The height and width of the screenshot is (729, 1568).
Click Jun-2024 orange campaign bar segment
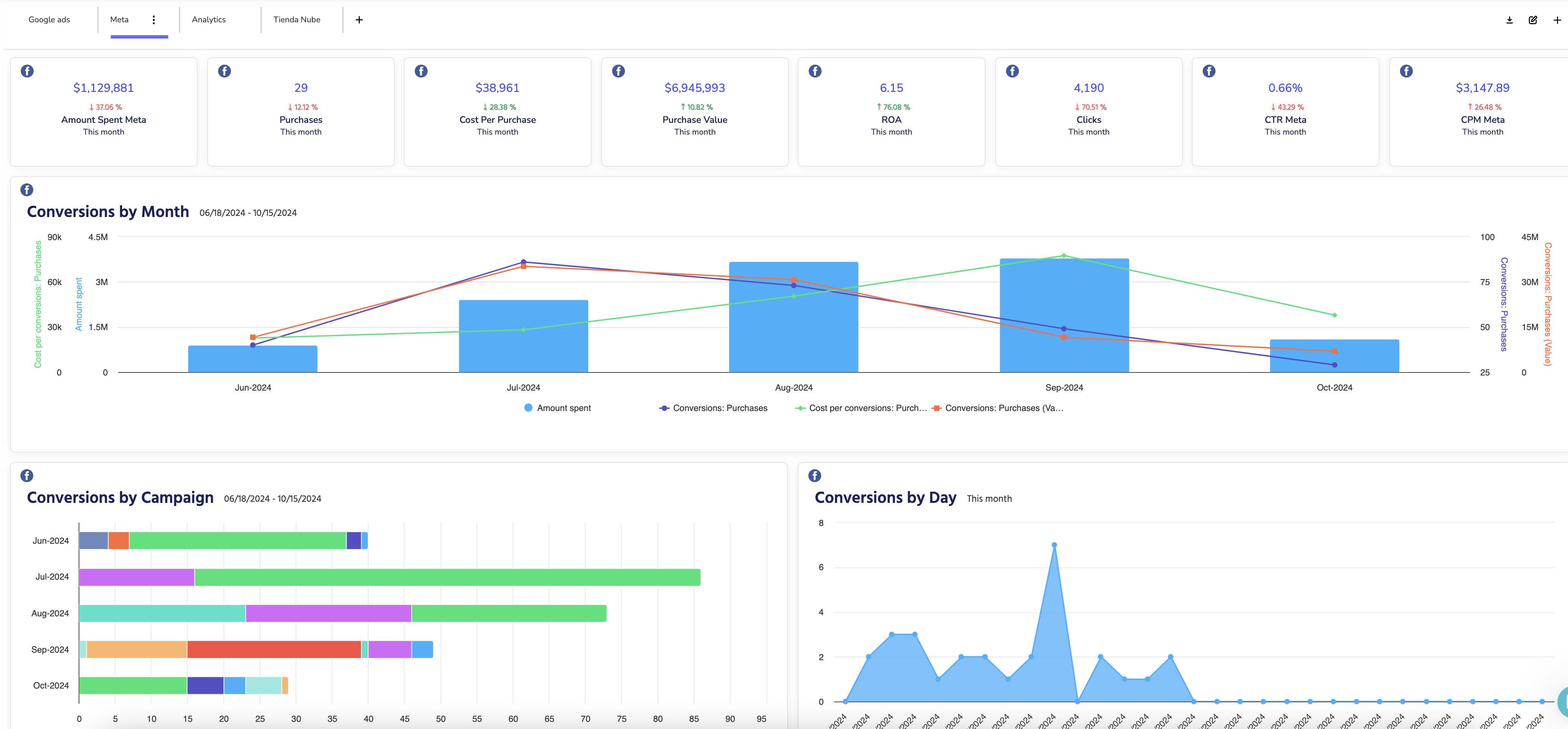point(119,541)
